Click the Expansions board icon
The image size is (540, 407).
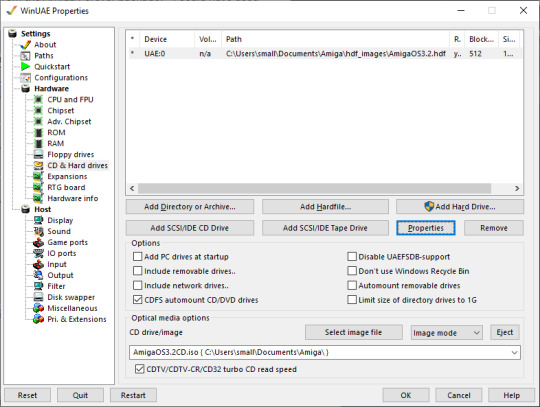pos(38,177)
